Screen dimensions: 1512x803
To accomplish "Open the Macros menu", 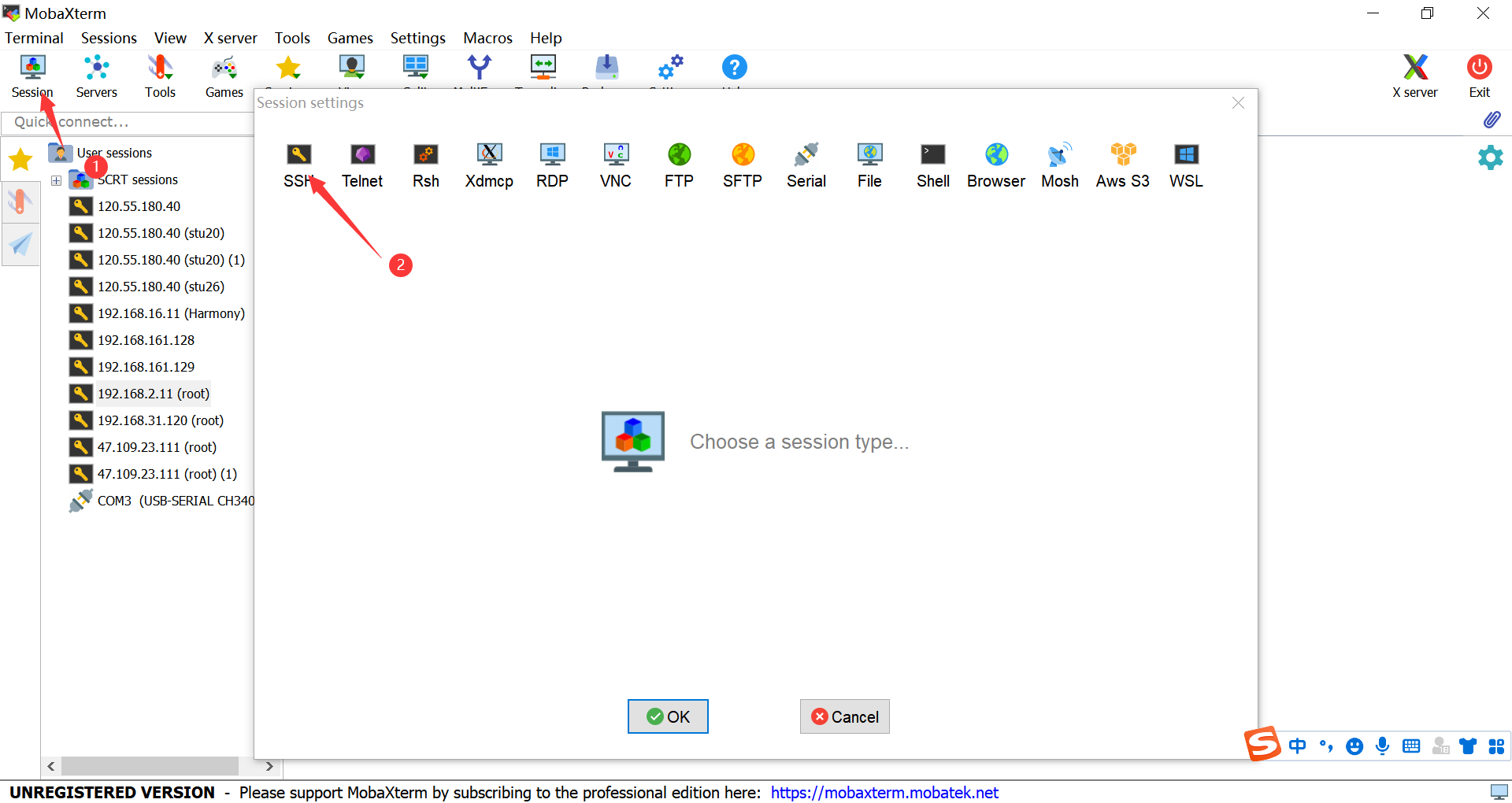I will click(487, 38).
